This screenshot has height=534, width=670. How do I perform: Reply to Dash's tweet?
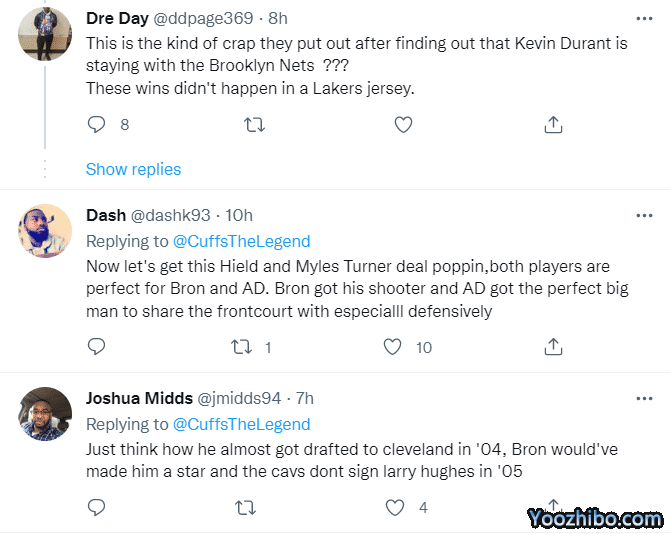coord(97,347)
